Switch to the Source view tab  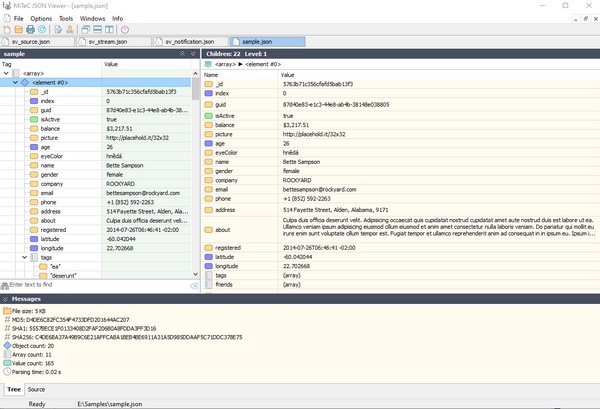36,389
